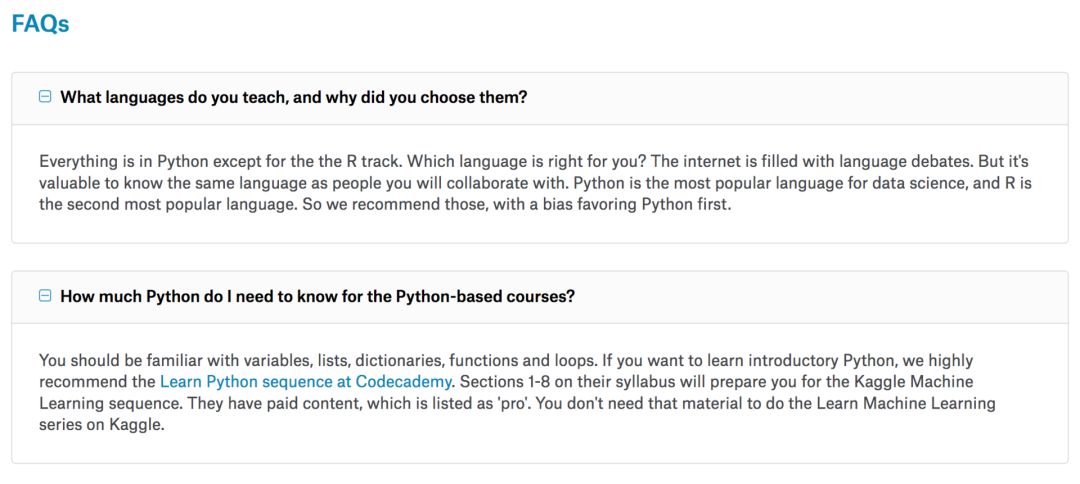Click the 'What languages do you teach' question title
1080x484 pixels.
293,98
